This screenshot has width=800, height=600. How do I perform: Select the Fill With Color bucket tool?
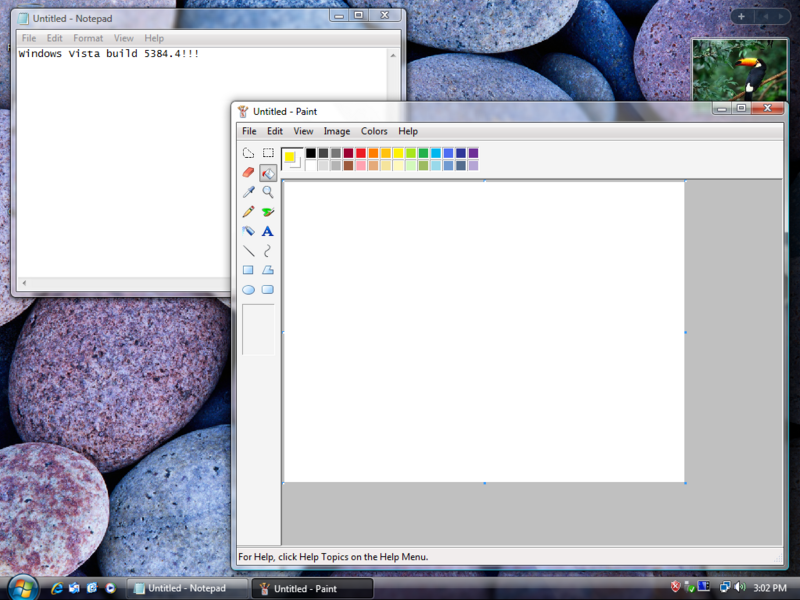268,172
